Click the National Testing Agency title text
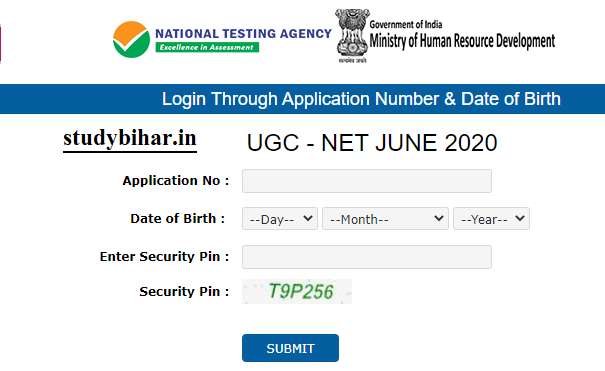The width and height of the screenshot is (605, 371). point(243,34)
